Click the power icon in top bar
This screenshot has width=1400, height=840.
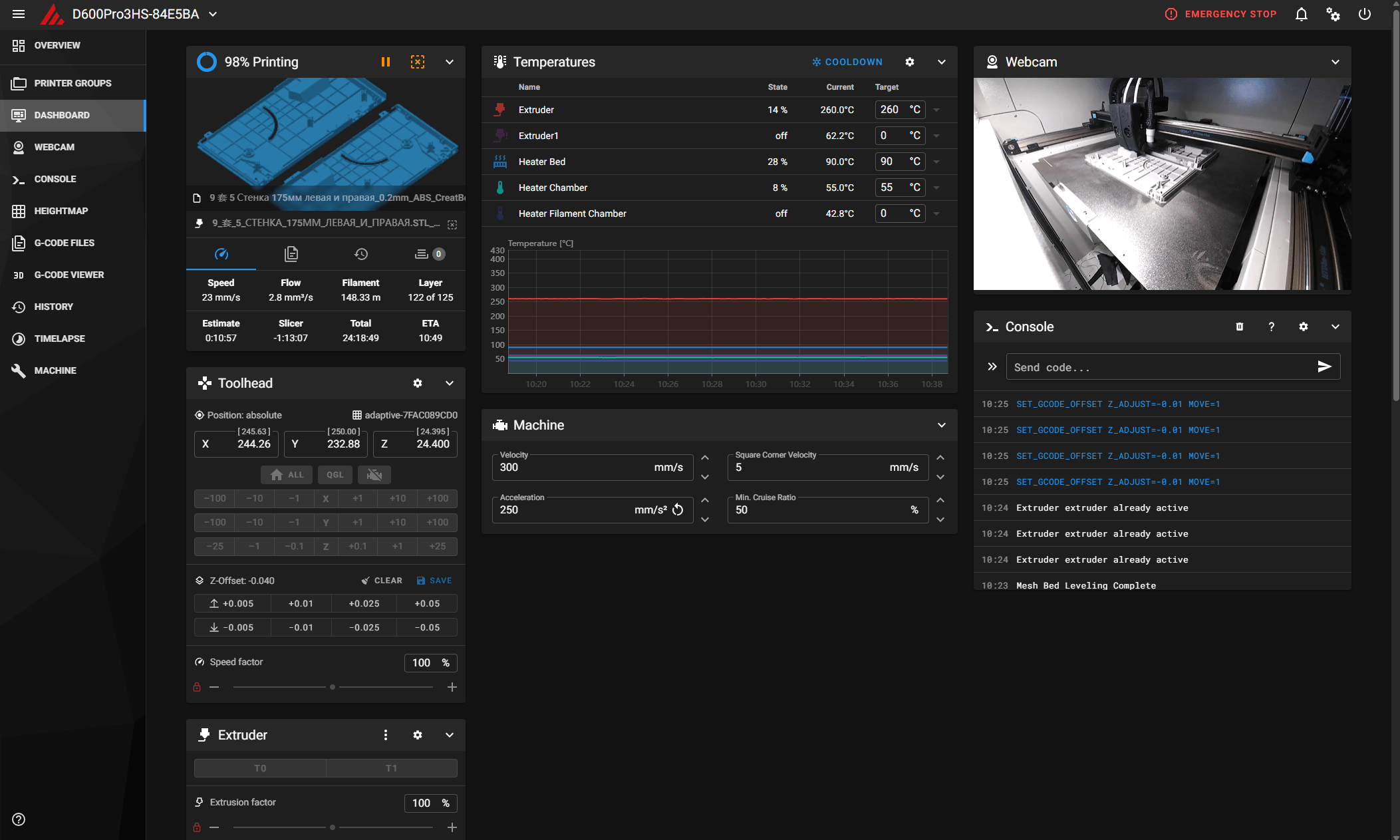click(x=1365, y=14)
